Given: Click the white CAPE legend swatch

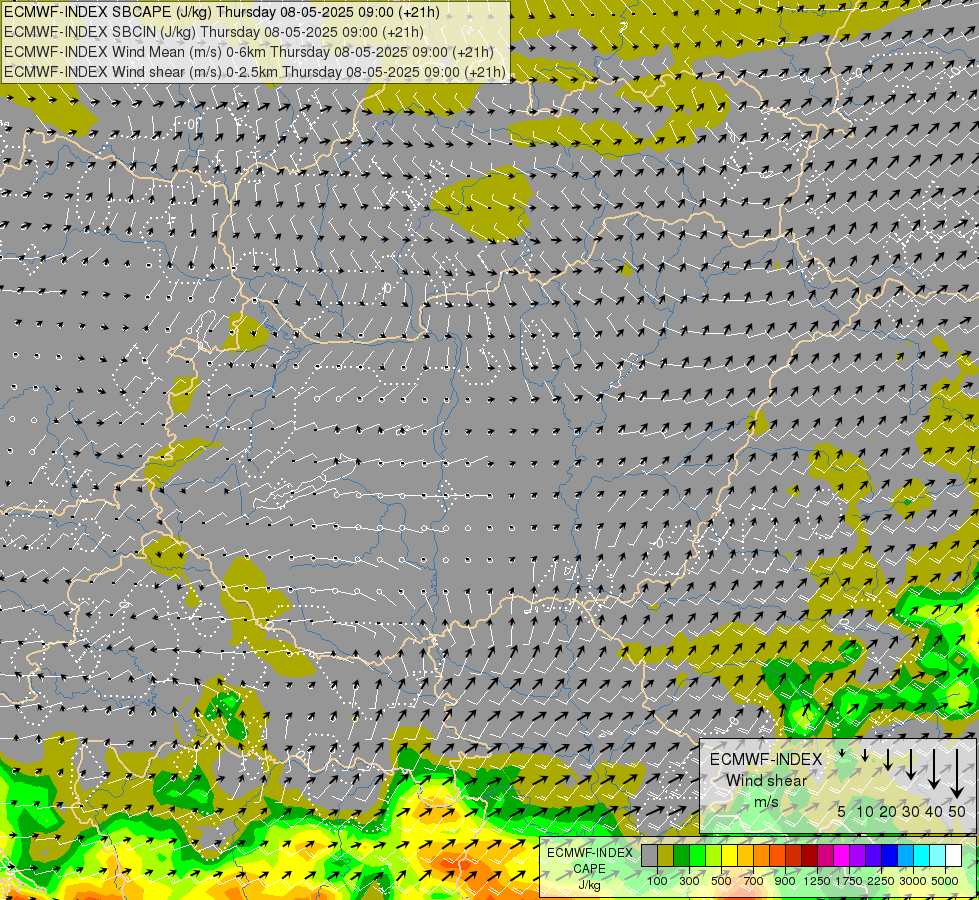Looking at the screenshot, I should click(x=954, y=855).
